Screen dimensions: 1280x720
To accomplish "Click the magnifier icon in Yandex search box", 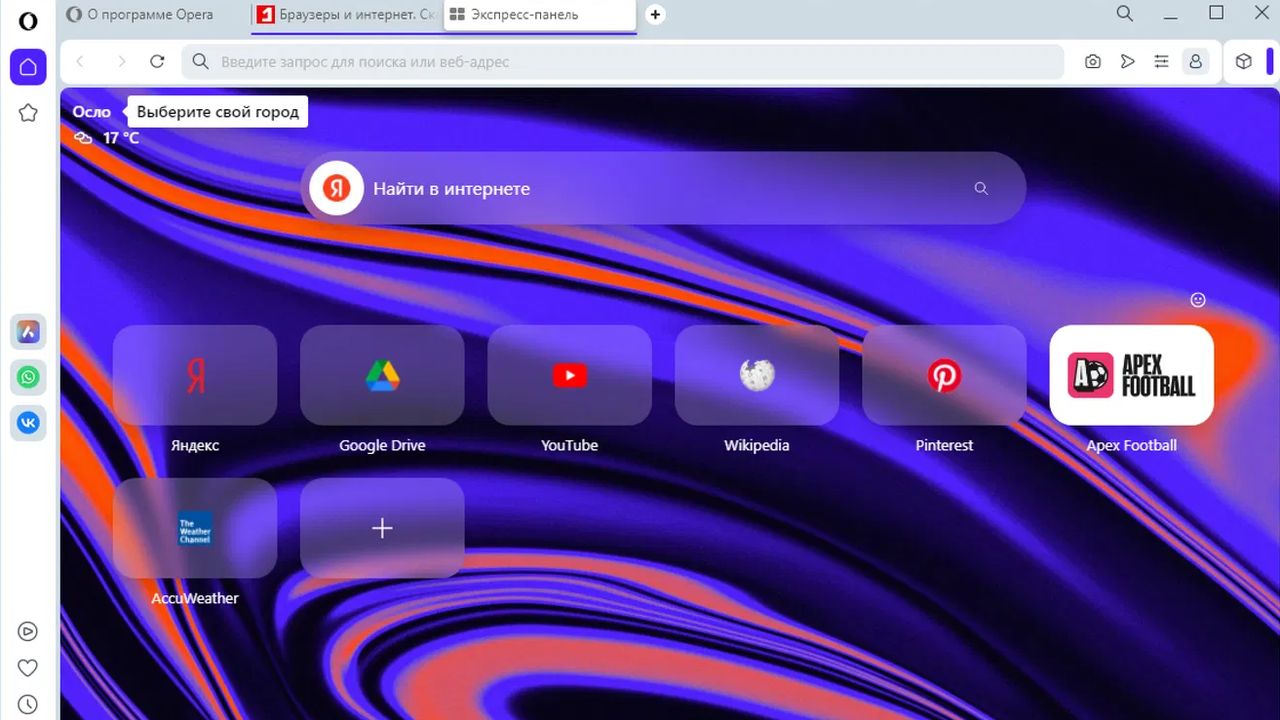I will coord(981,188).
